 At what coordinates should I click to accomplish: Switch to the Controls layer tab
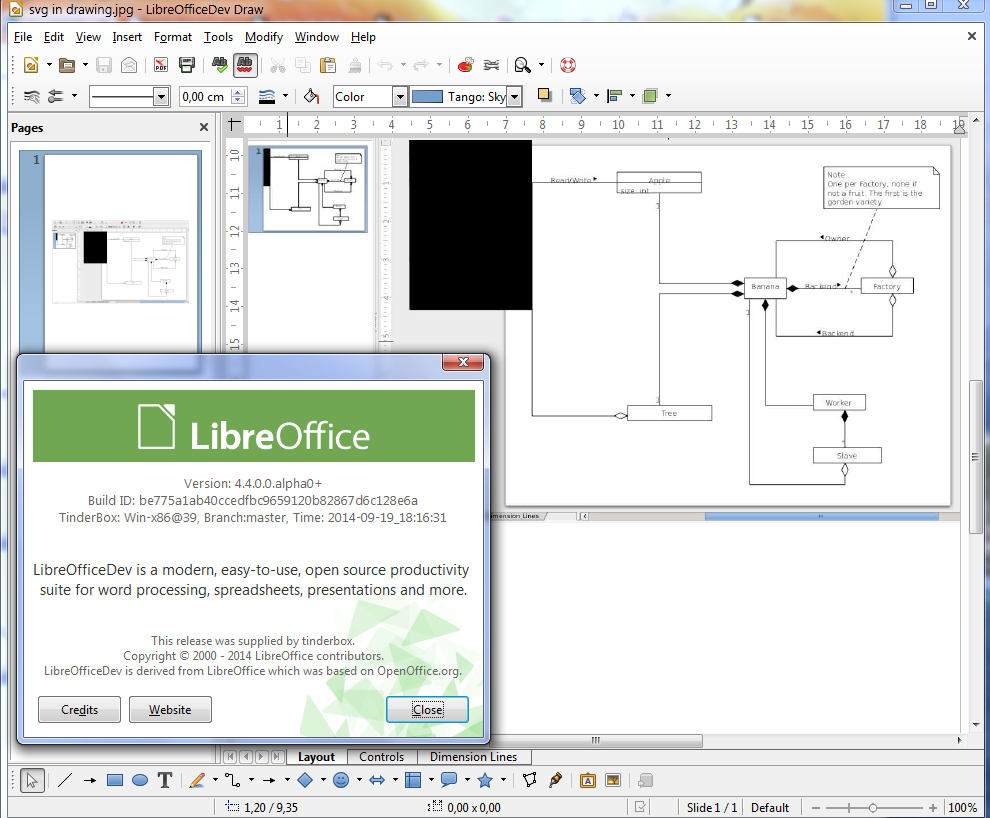[x=381, y=757]
